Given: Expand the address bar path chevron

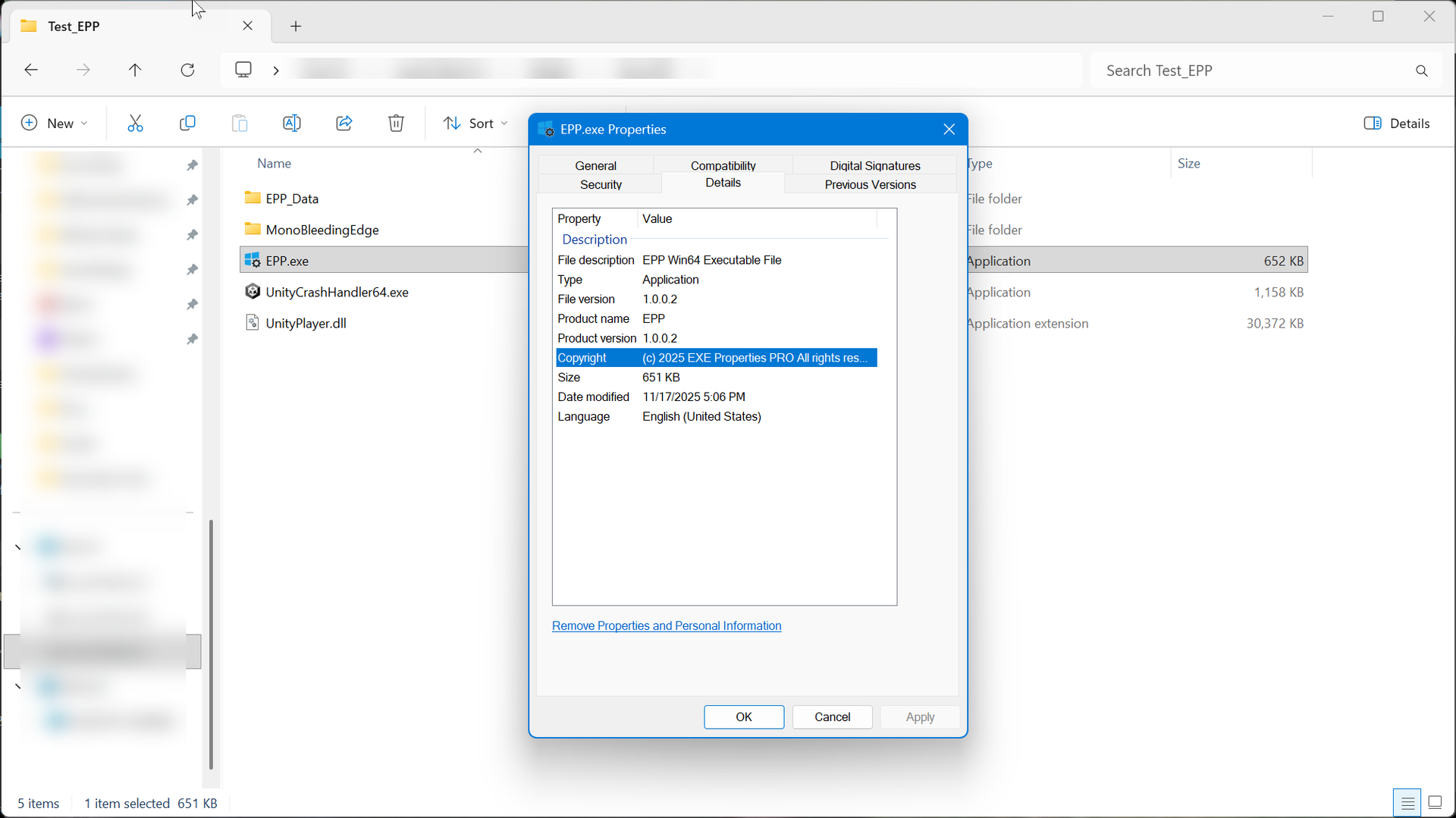Looking at the screenshot, I should 276,71.
